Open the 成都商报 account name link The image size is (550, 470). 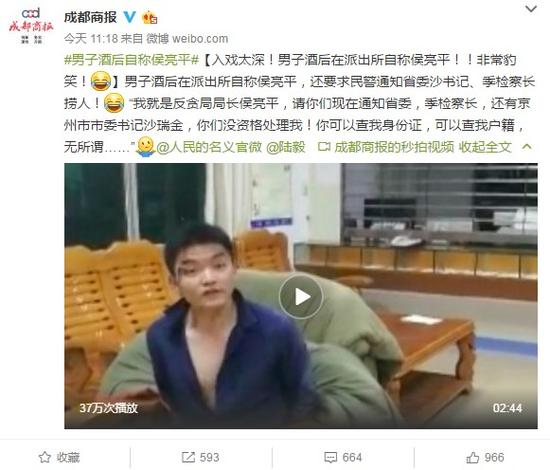[x=90, y=17]
